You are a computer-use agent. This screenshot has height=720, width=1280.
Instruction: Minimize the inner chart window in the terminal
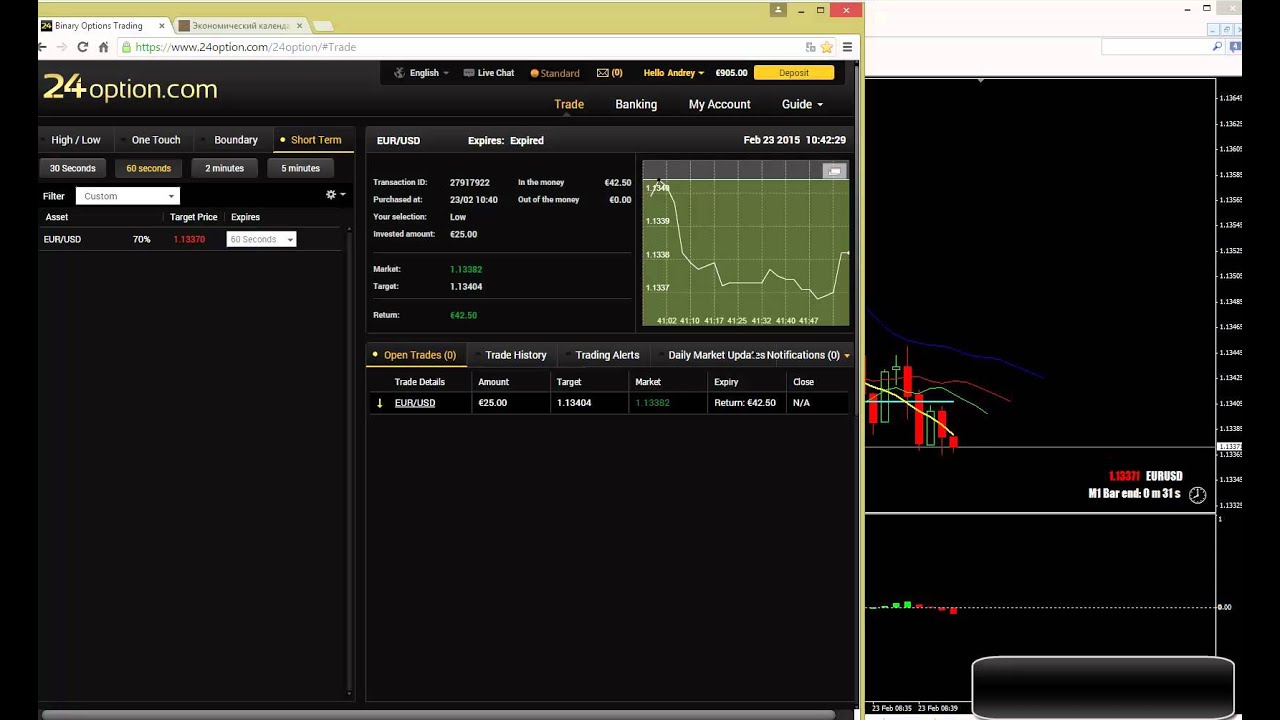1211,30
